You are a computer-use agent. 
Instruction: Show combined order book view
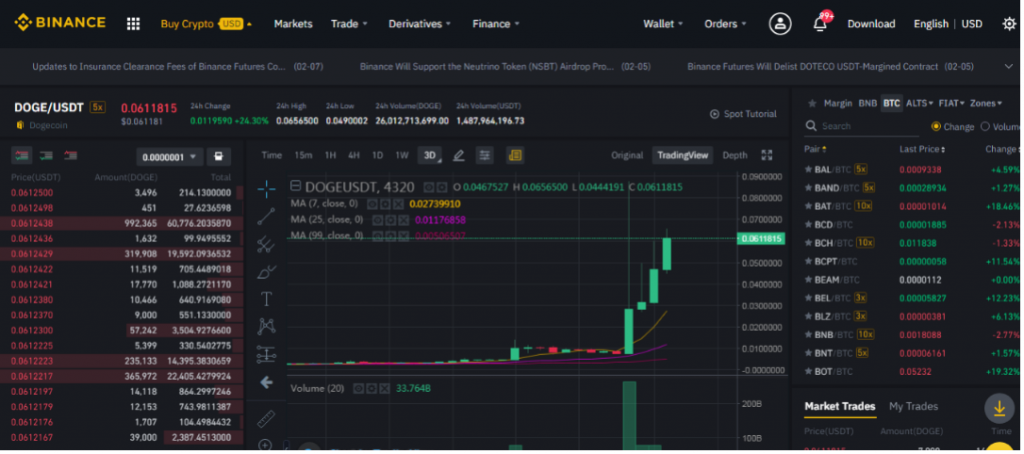[22, 155]
